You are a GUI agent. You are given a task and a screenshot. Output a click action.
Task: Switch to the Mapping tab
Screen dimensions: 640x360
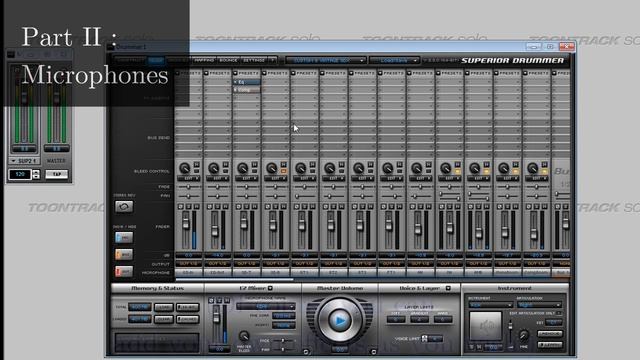click(204, 60)
